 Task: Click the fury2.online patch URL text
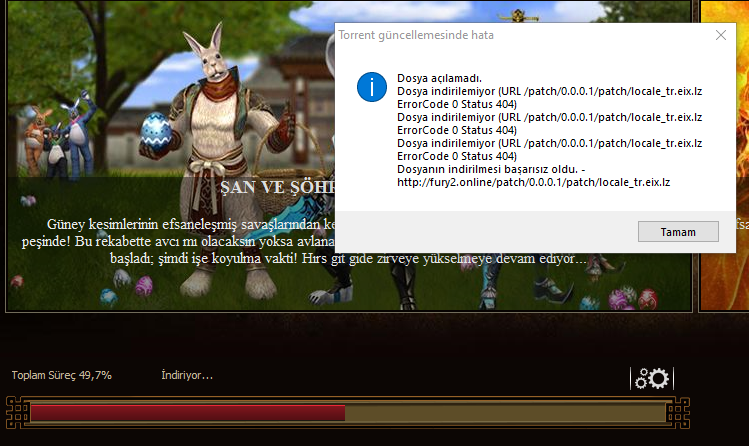click(534, 182)
